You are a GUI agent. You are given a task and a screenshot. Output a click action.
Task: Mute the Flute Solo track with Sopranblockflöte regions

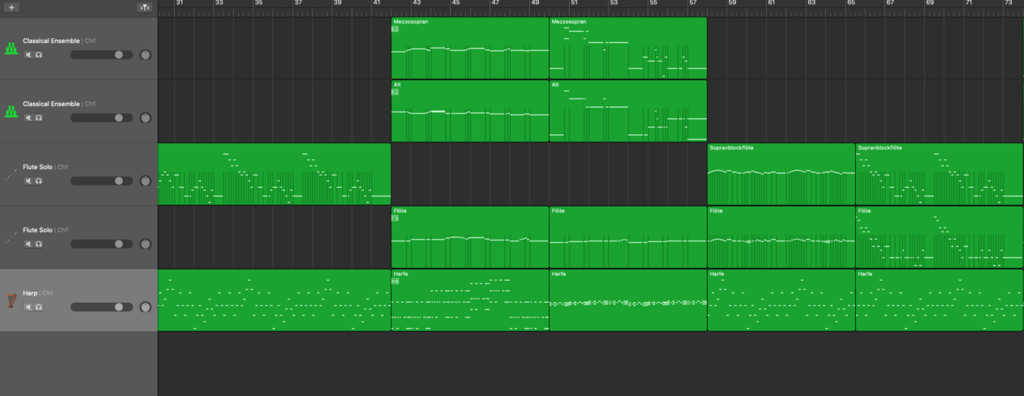point(28,181)
